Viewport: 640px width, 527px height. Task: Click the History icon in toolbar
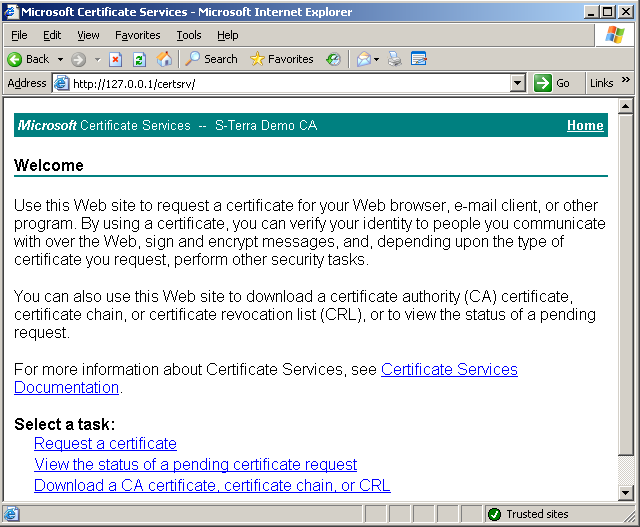[333, 60]
